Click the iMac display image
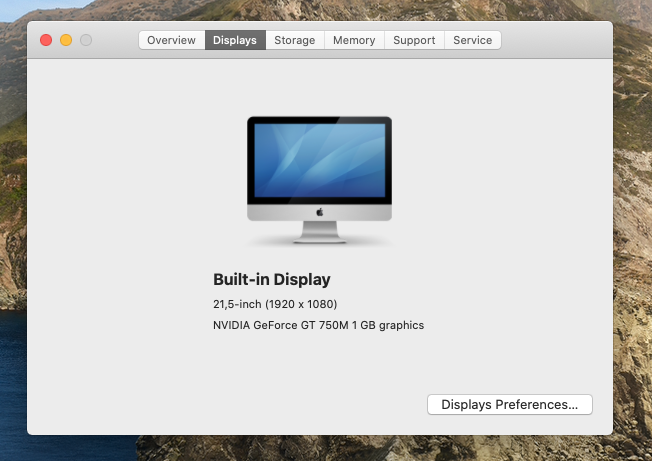The width and height of the screenshot is (652, 461). point(319,180)
